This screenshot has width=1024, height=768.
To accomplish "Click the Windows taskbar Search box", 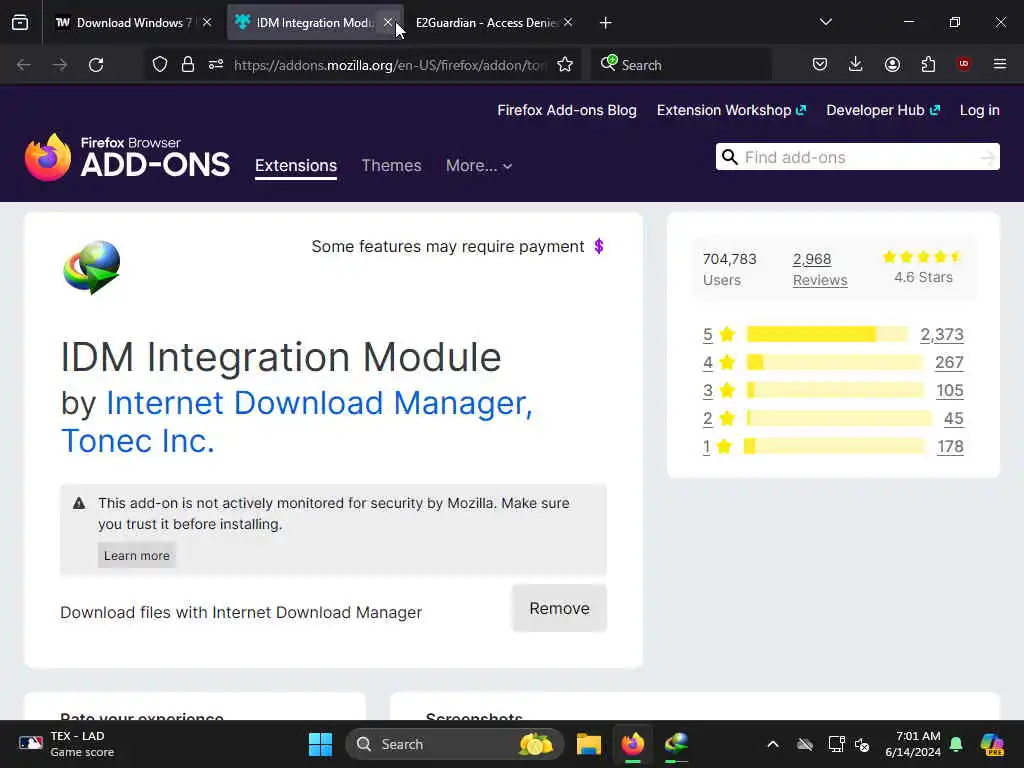I will tap(455, 744).
